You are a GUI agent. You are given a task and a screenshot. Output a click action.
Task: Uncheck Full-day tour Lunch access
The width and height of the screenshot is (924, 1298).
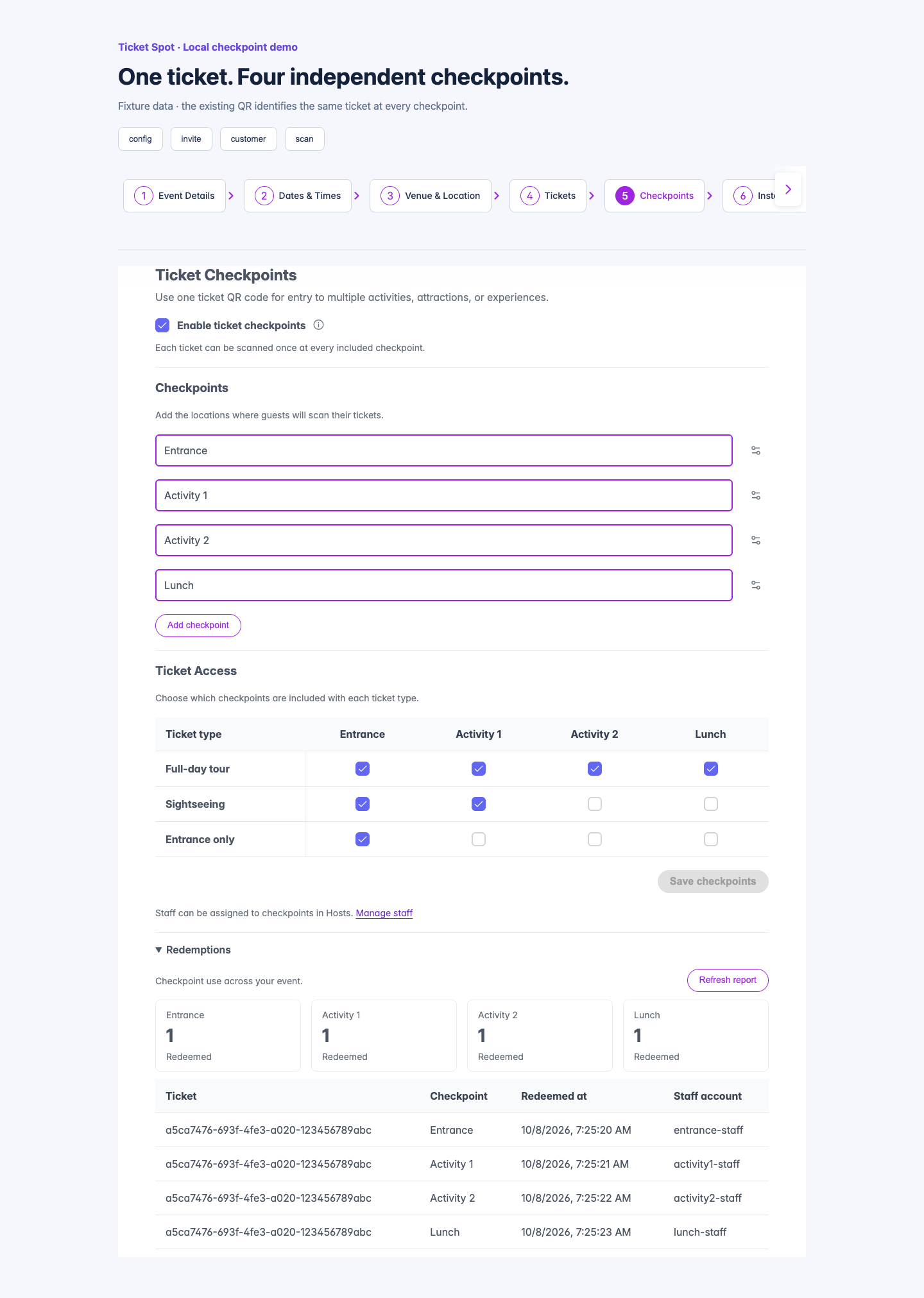pos(710,769)
